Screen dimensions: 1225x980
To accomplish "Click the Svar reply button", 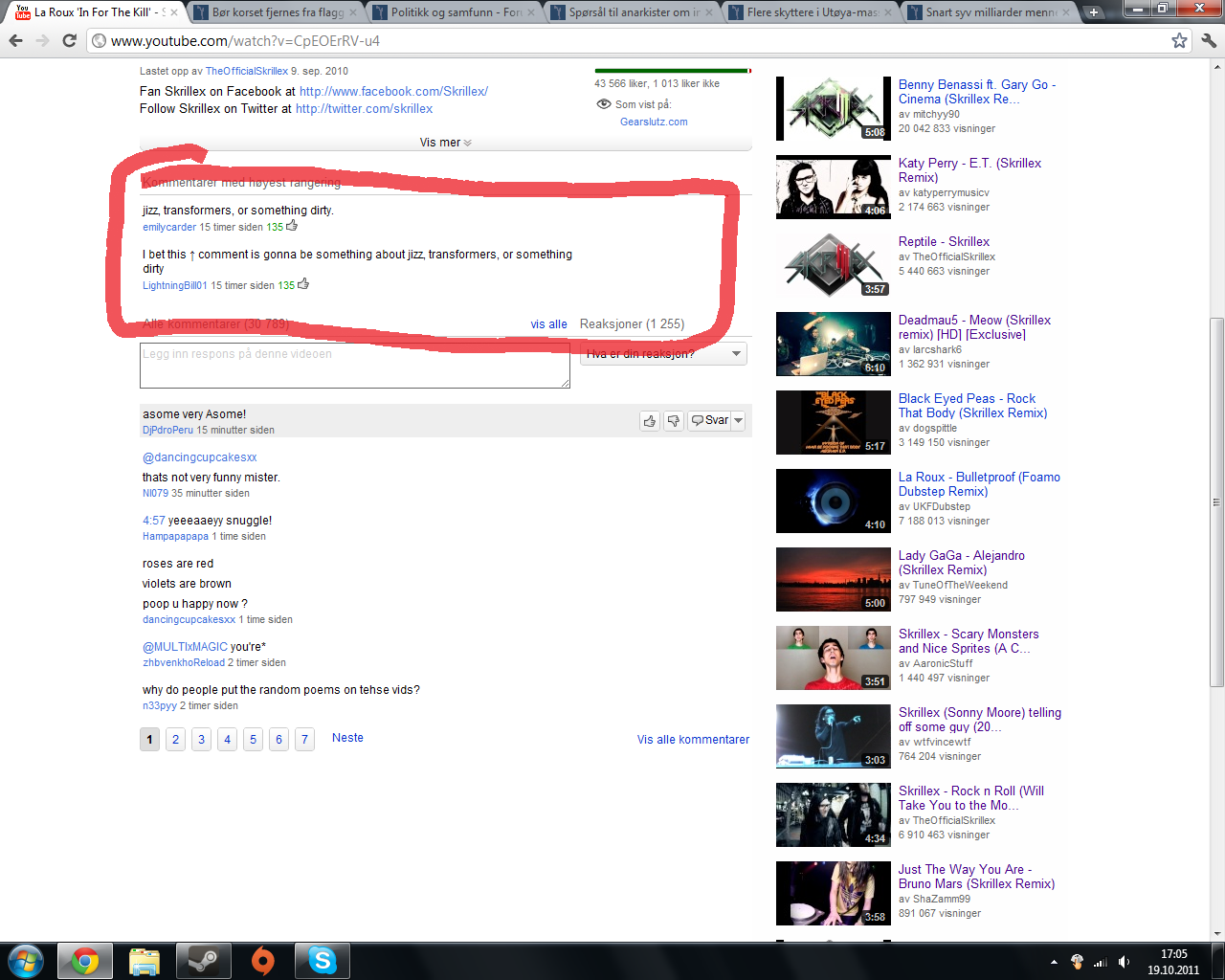I will pyautogui.click(x=710, y=420).
